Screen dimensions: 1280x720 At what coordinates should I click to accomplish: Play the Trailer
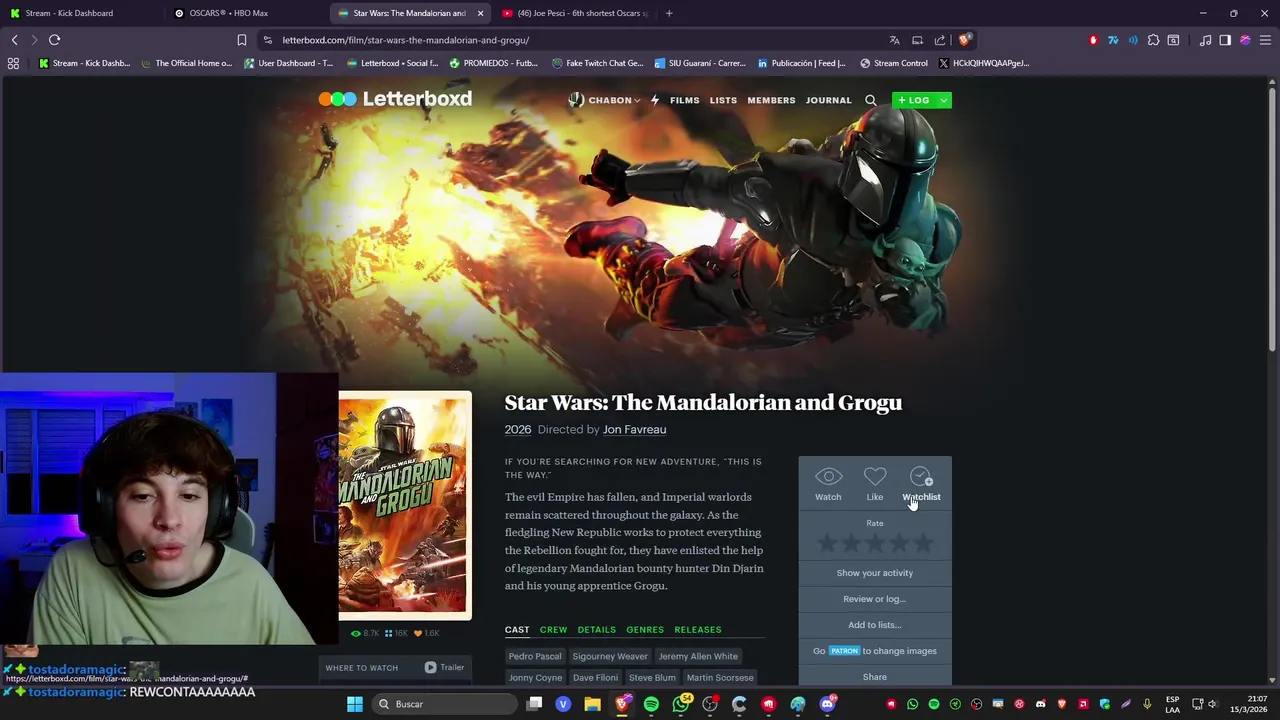click(x=445, y=667)
